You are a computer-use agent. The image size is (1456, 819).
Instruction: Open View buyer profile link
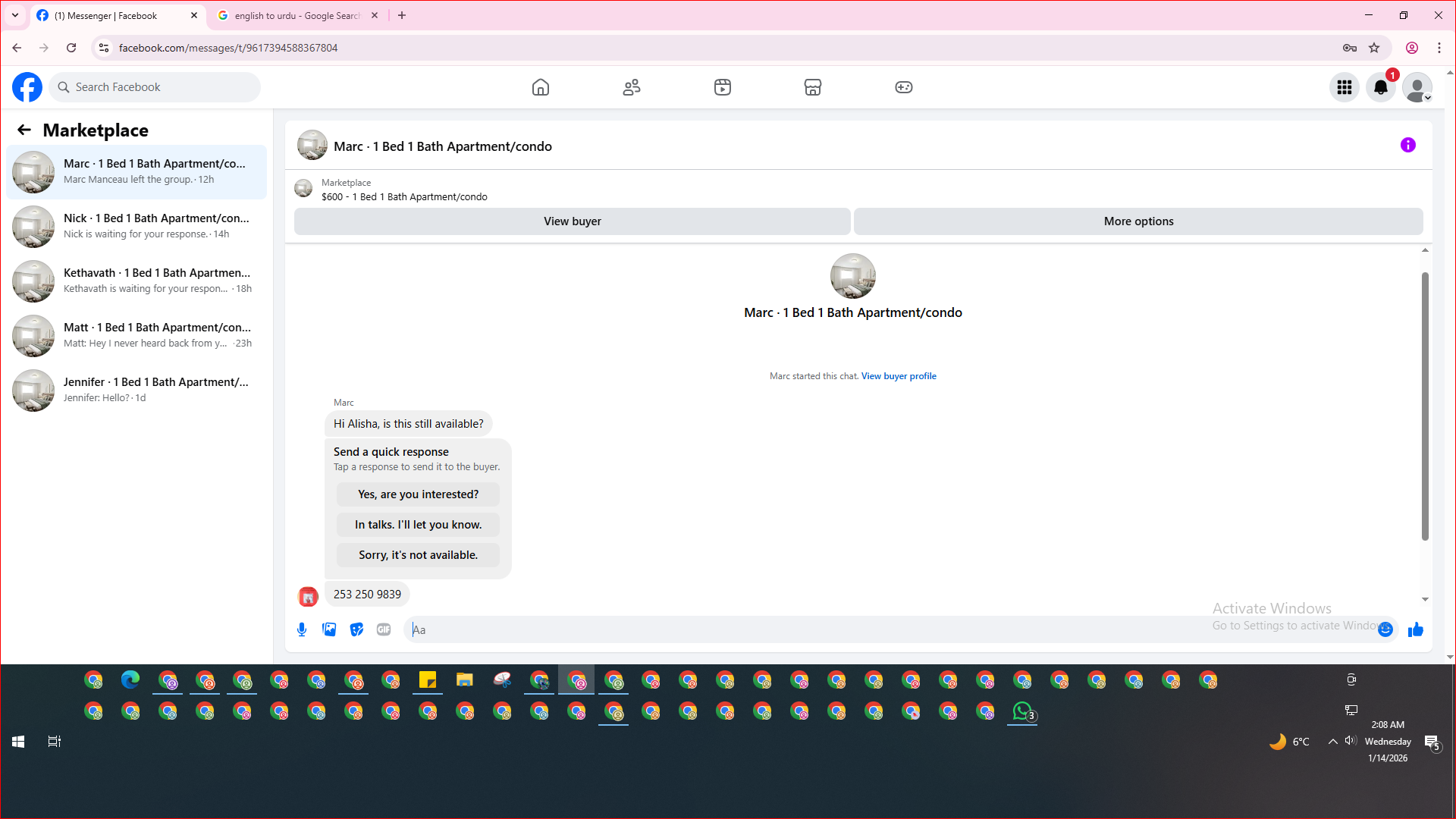coord(898,376)
